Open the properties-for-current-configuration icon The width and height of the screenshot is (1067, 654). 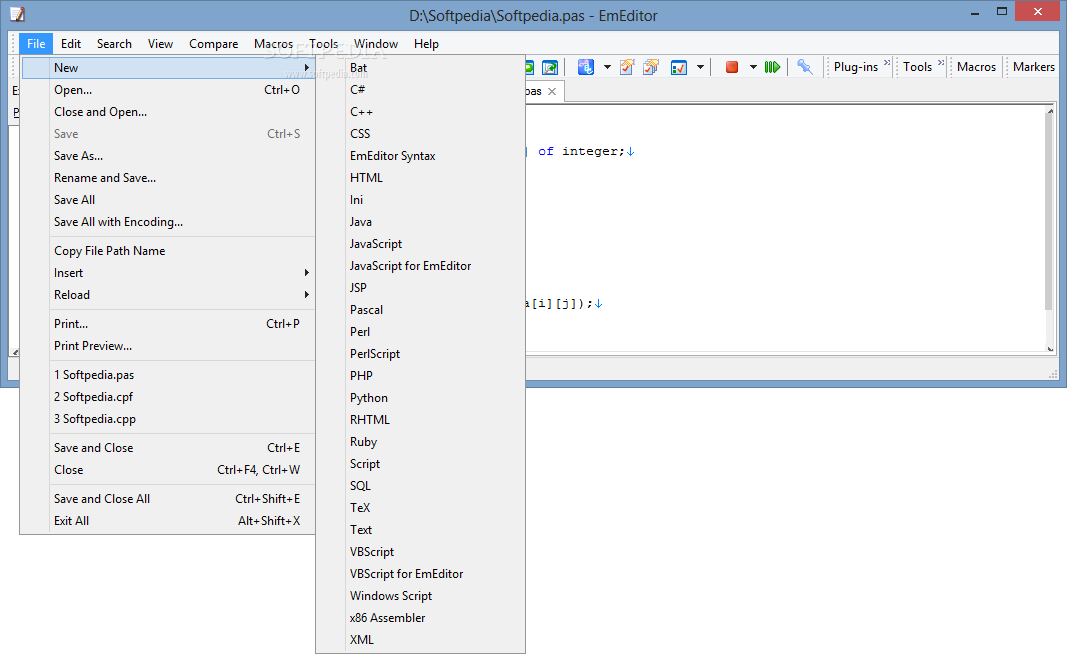(627, 67)
